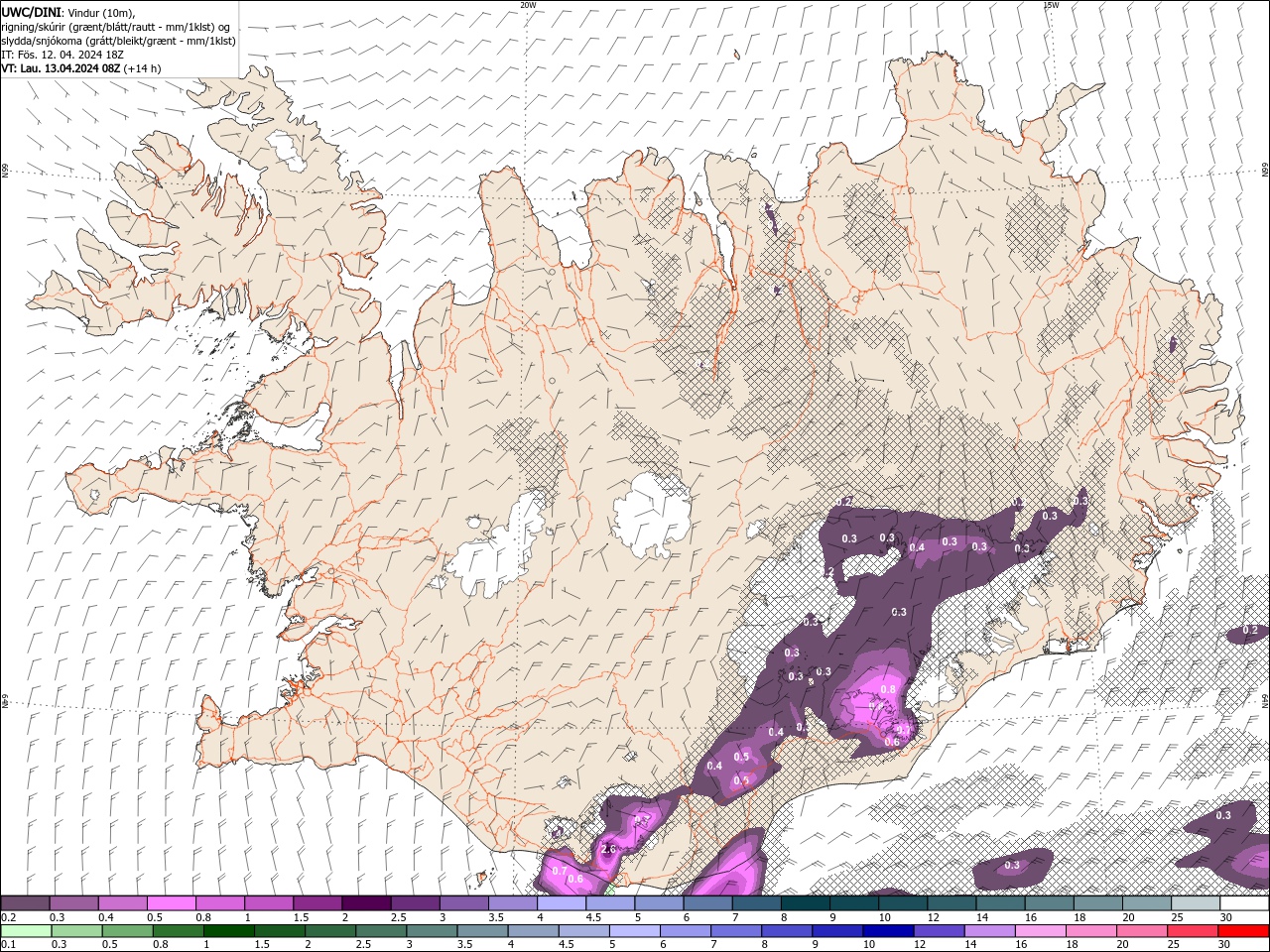
Task: Click the 'IT: Fös. 12. 04. 2024 18Z' line
Action: tap(62, 55)
